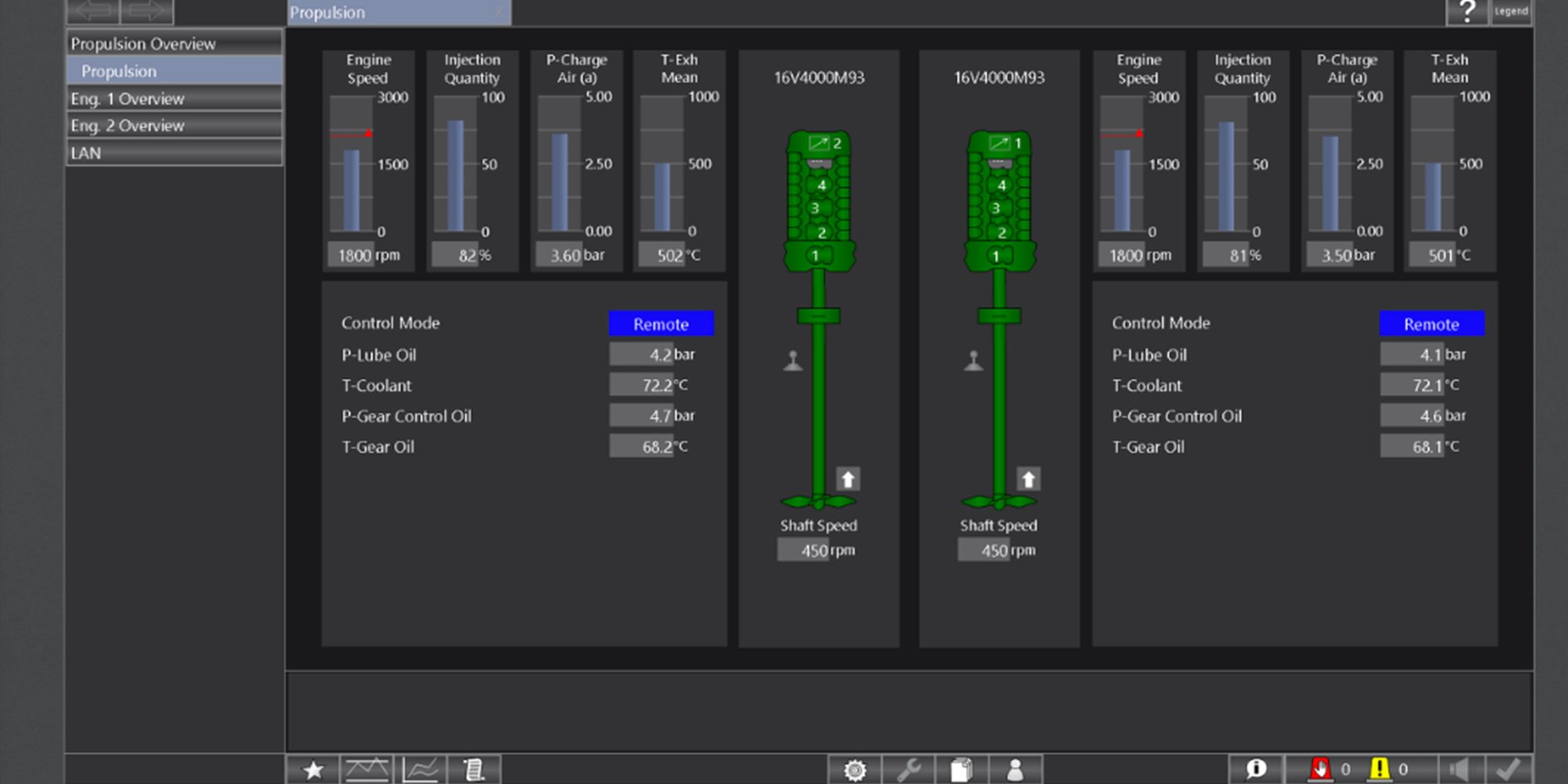Viewport: 1568px width, 784px height.
Task: Click the favorites star icon
Action: click(314, 770)
